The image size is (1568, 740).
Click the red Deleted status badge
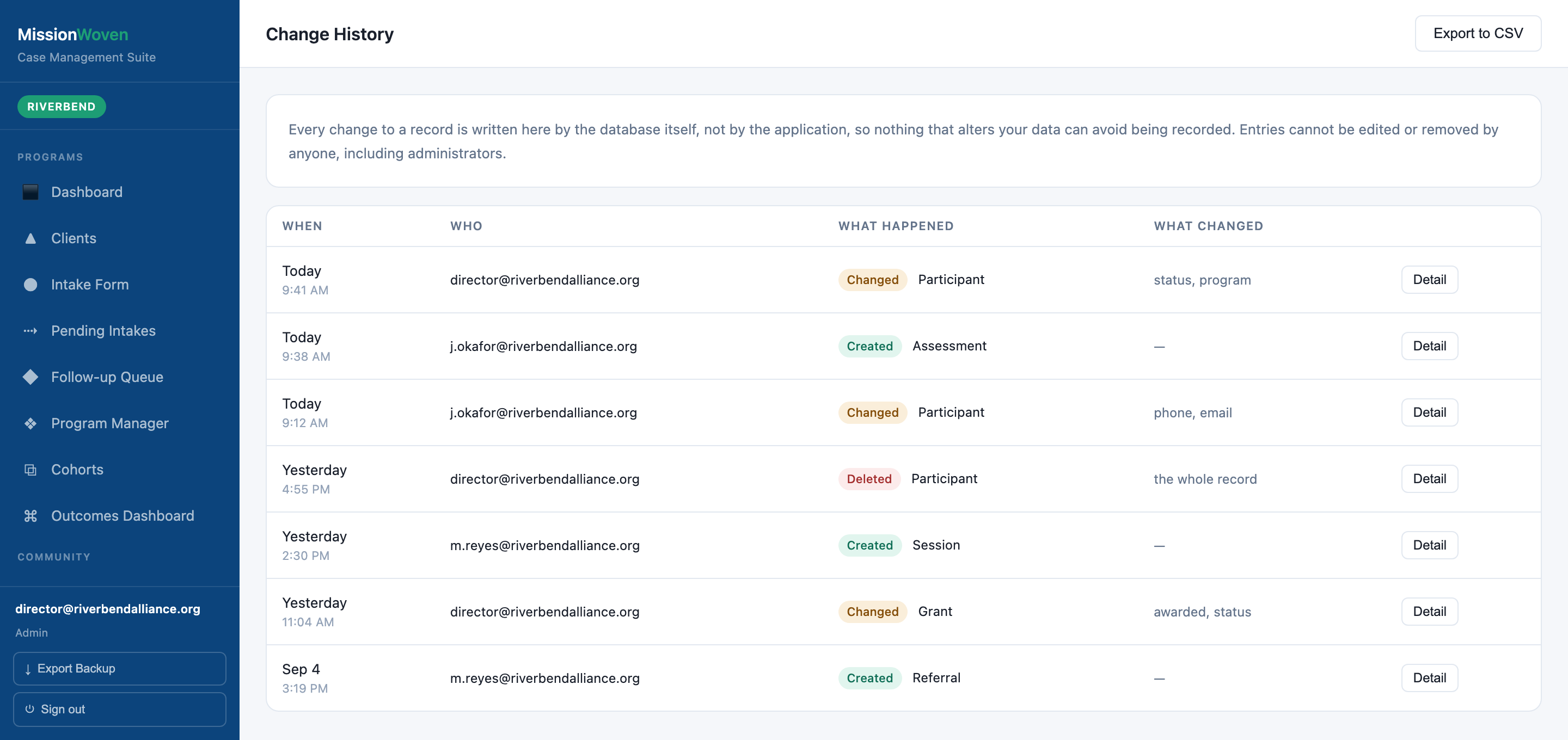tap(868, 479)
